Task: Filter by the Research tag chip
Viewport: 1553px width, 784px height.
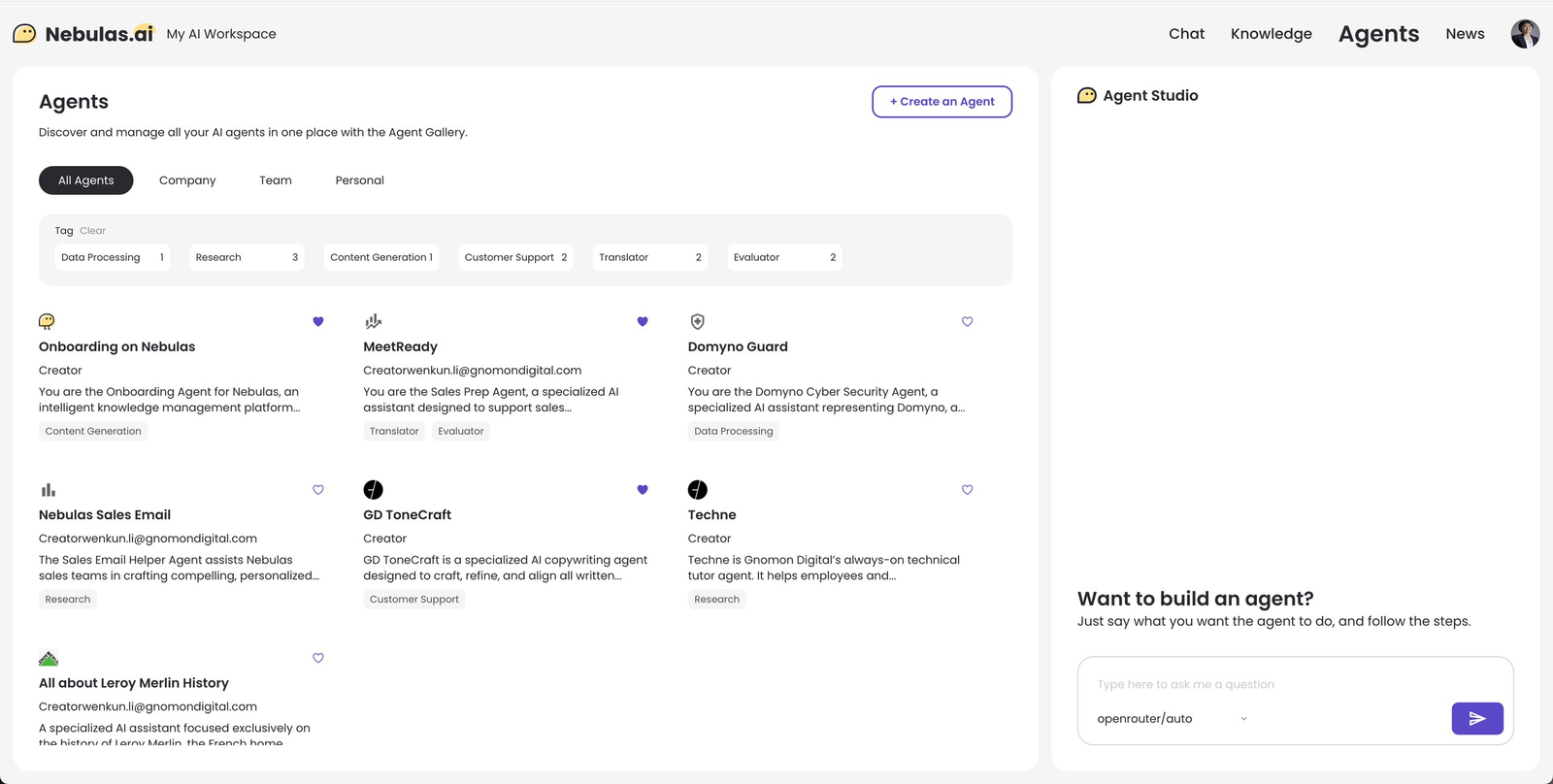Action: (247, 257)
